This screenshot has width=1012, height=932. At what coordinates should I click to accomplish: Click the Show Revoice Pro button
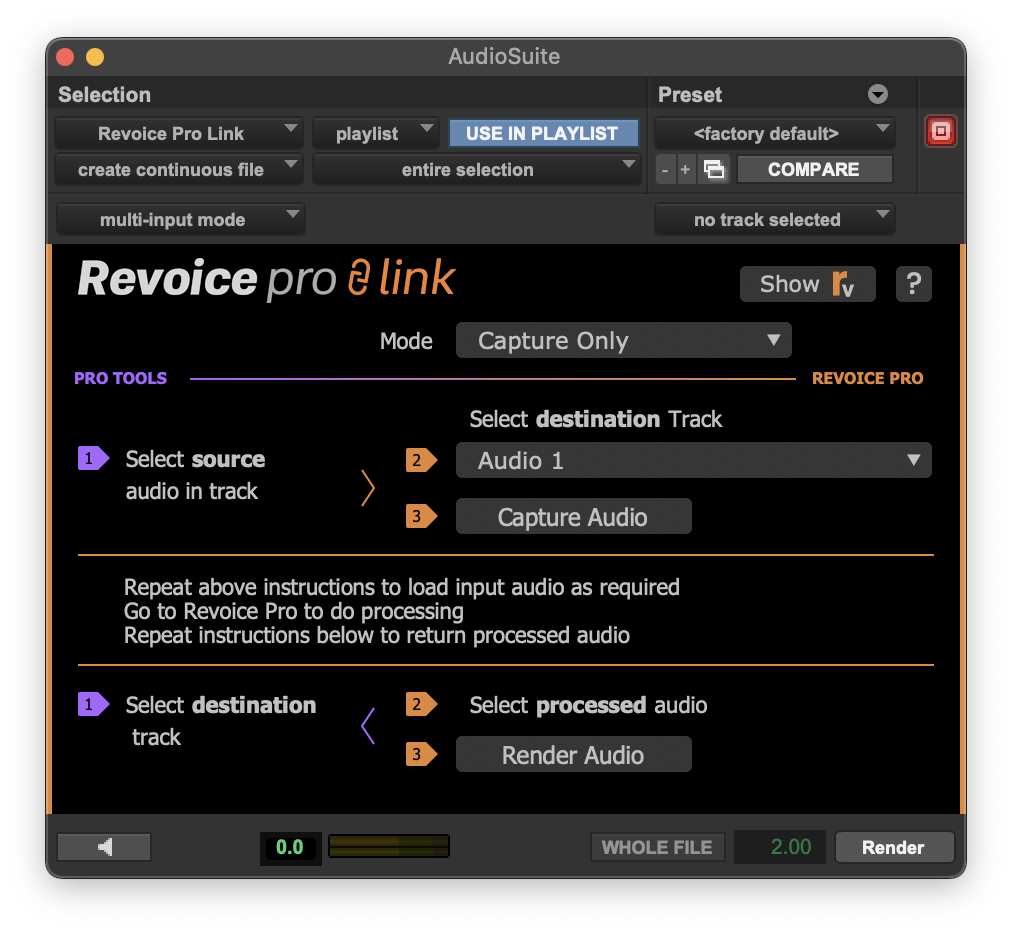pos(807,284)
